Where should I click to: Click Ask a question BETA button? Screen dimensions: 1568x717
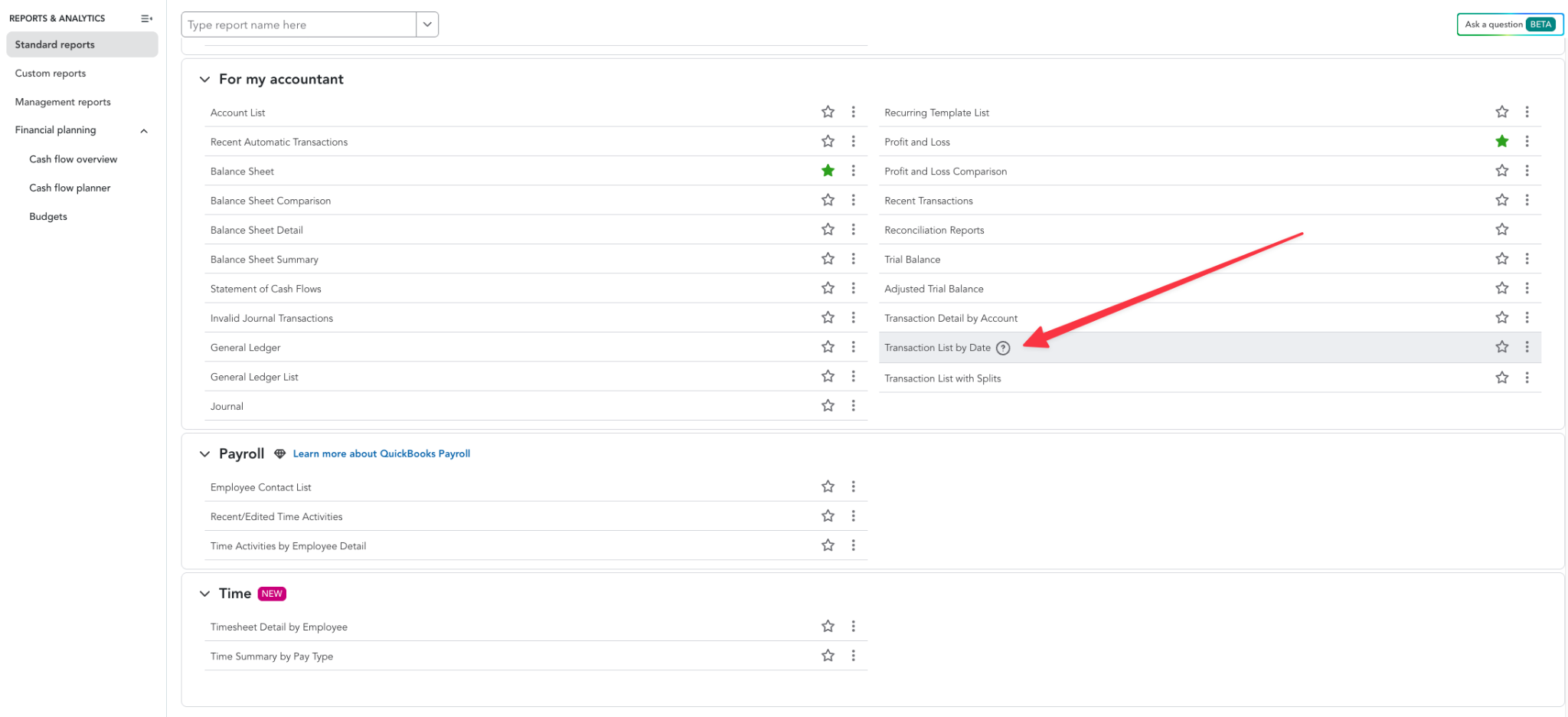point(1510,25)
